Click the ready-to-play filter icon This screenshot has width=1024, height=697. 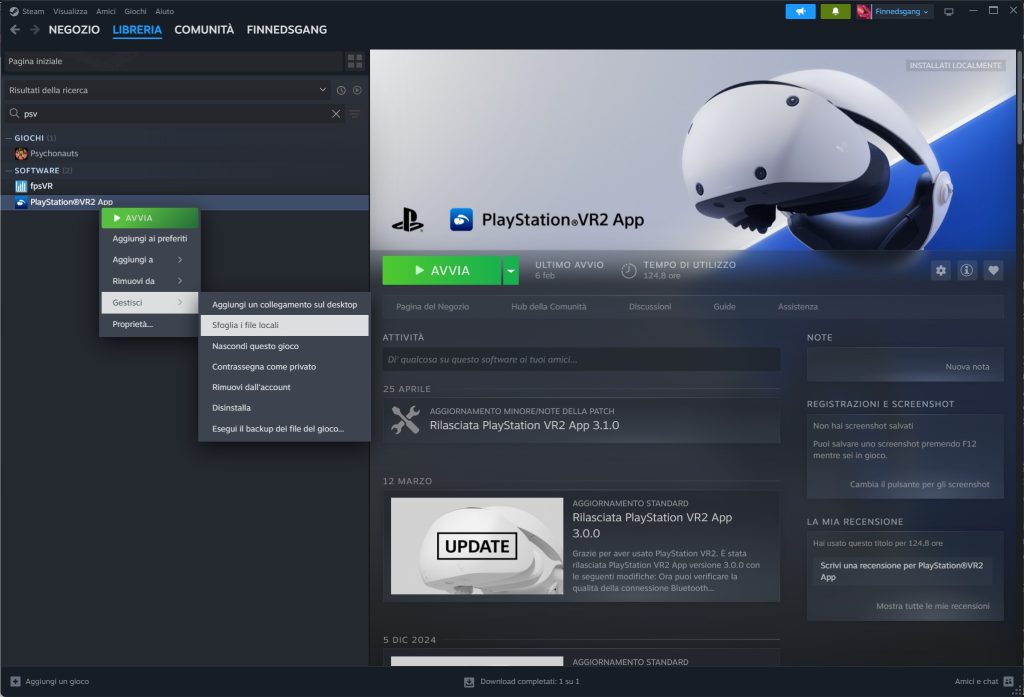click(357, 90)
